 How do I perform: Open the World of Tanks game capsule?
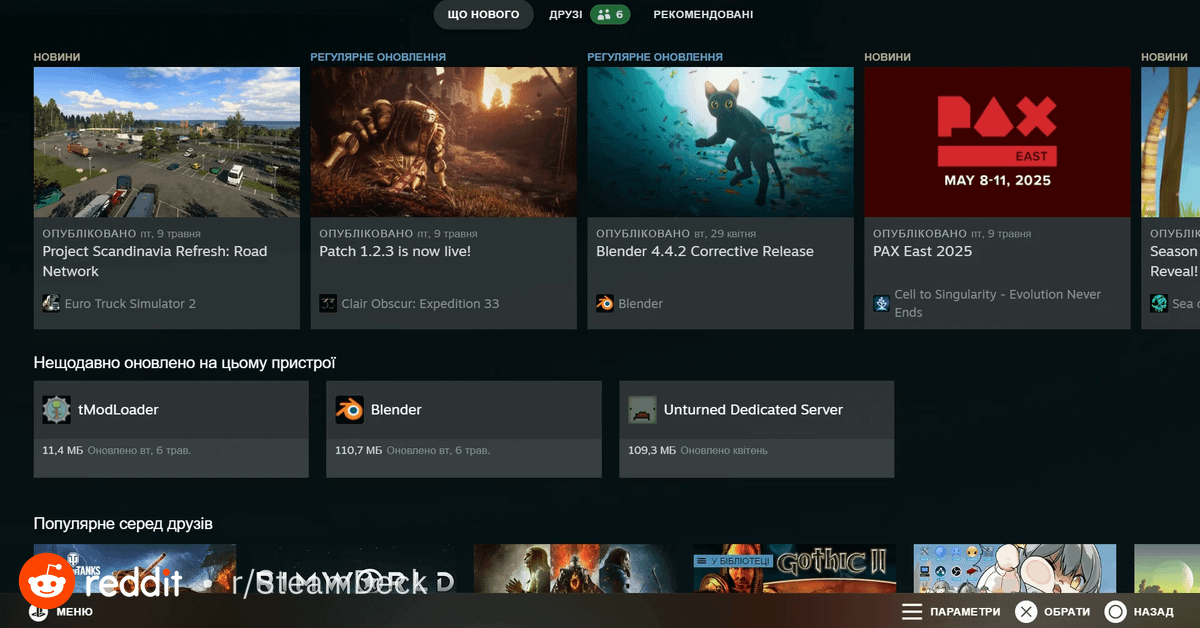pyautogui.click(x=135, y=569)
